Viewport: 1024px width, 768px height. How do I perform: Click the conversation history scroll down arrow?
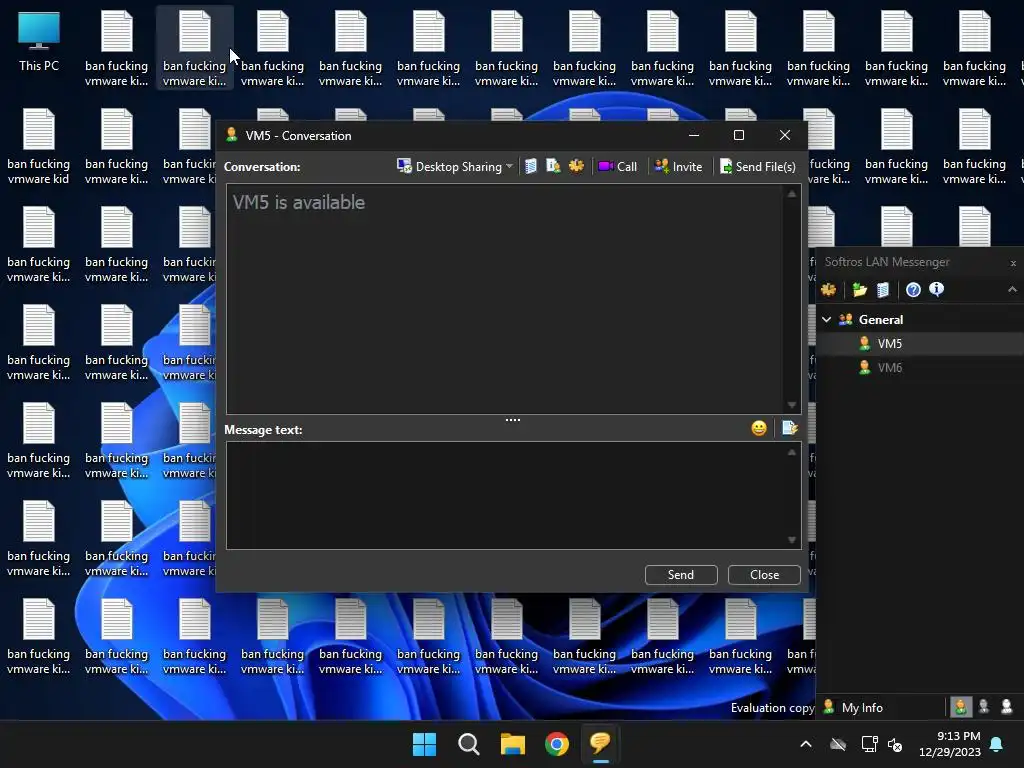[x=792, y=405]
